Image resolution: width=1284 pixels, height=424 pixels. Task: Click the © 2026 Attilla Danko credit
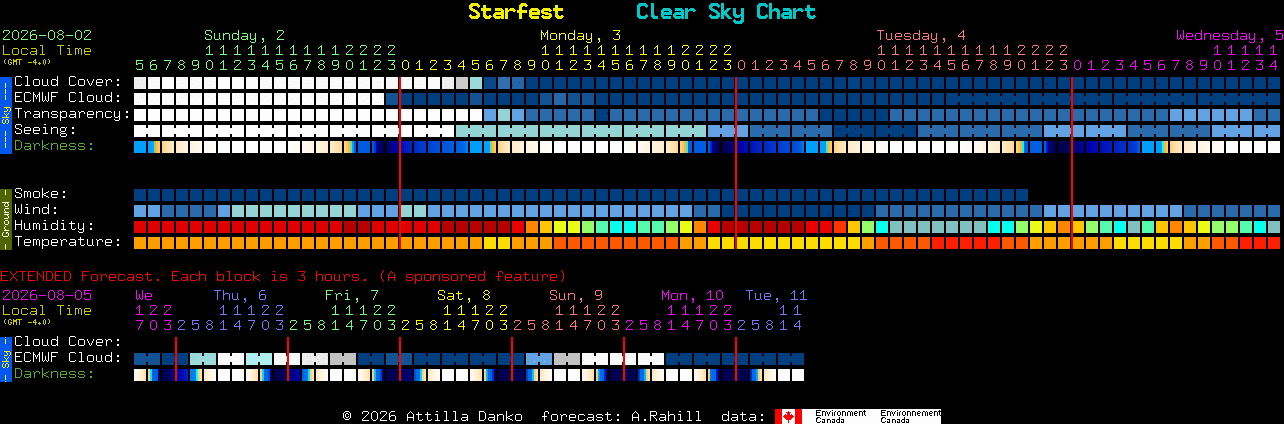click(435, 416)
